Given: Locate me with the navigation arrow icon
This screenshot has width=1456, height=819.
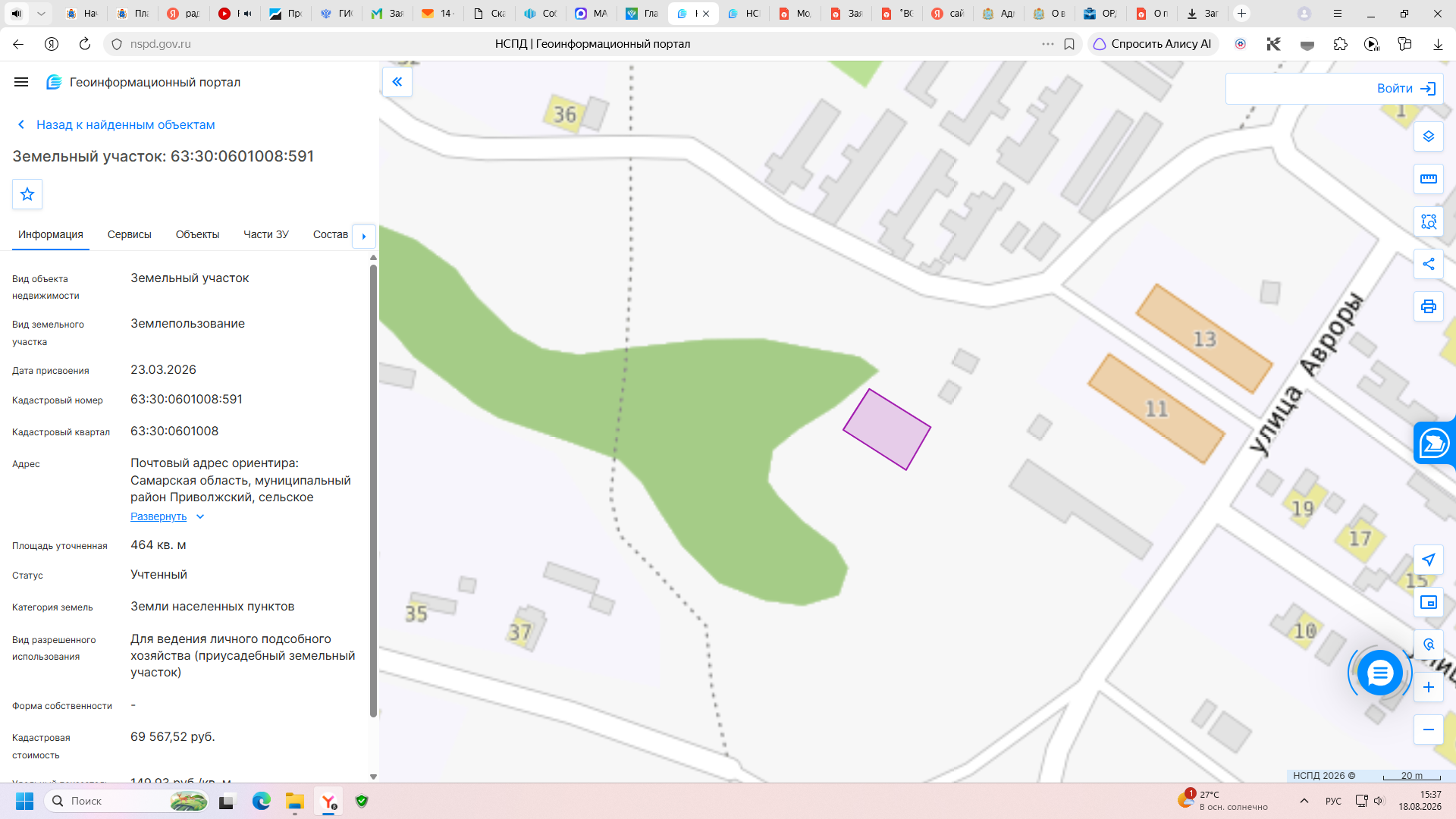Looking at the screenshot, I should click(1429, 560).
